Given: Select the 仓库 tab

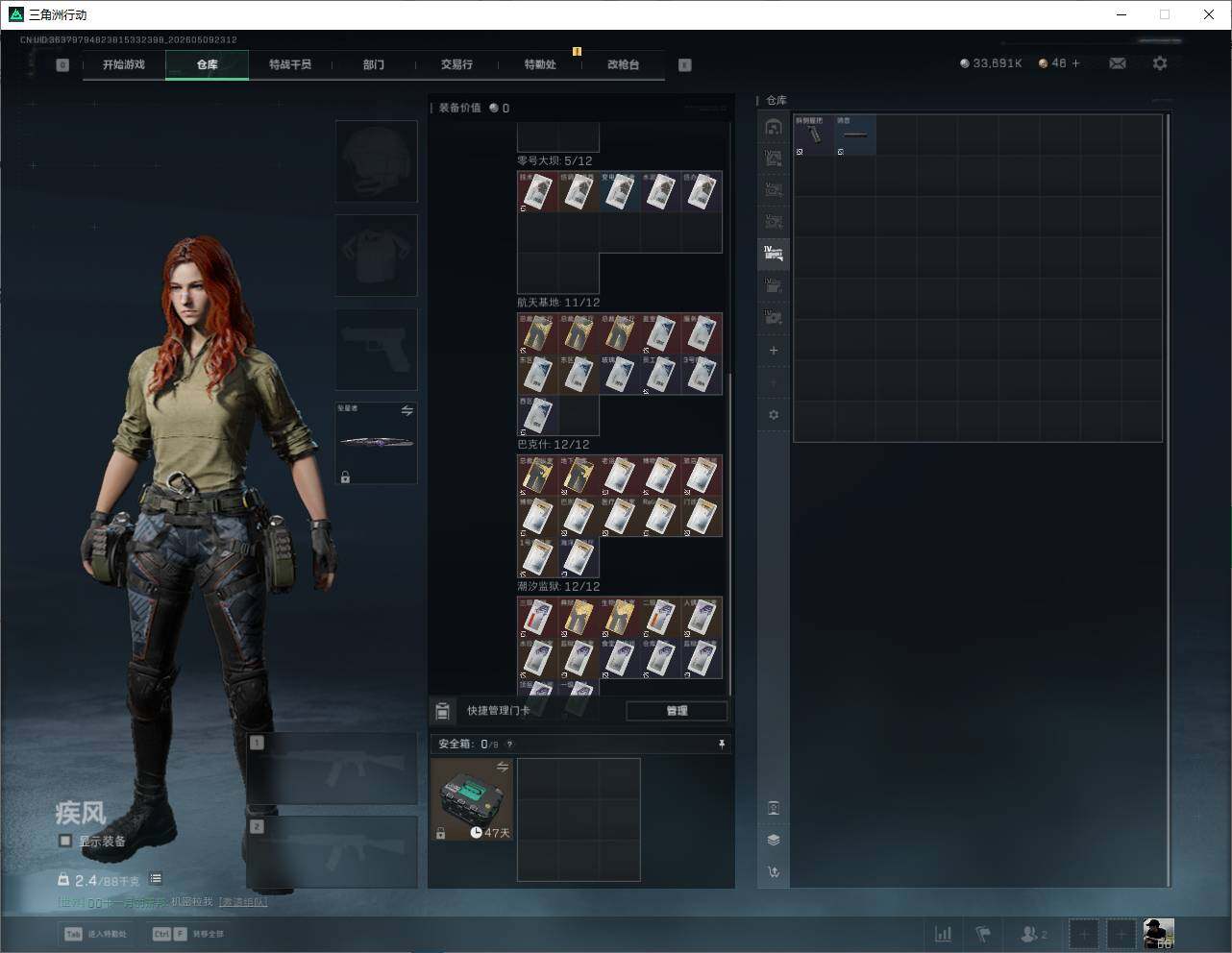Looking at the screenshot, I should 208,64.
